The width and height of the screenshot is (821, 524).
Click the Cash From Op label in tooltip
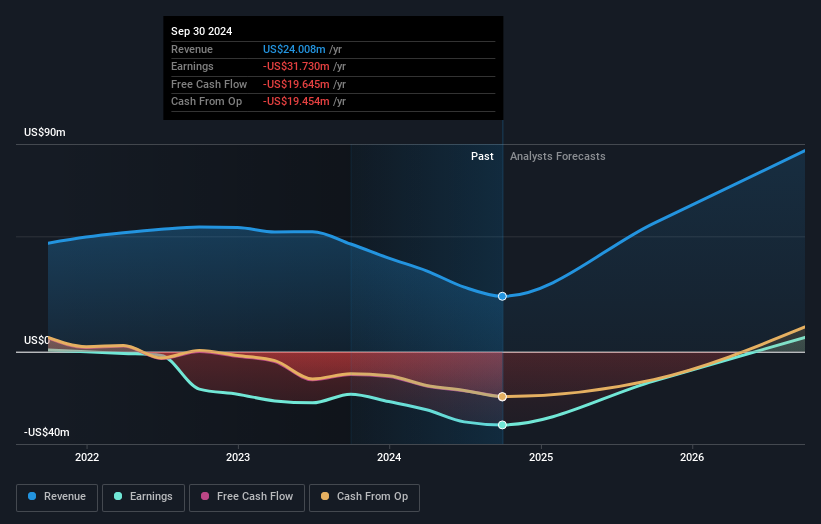(x=206, y=102)
